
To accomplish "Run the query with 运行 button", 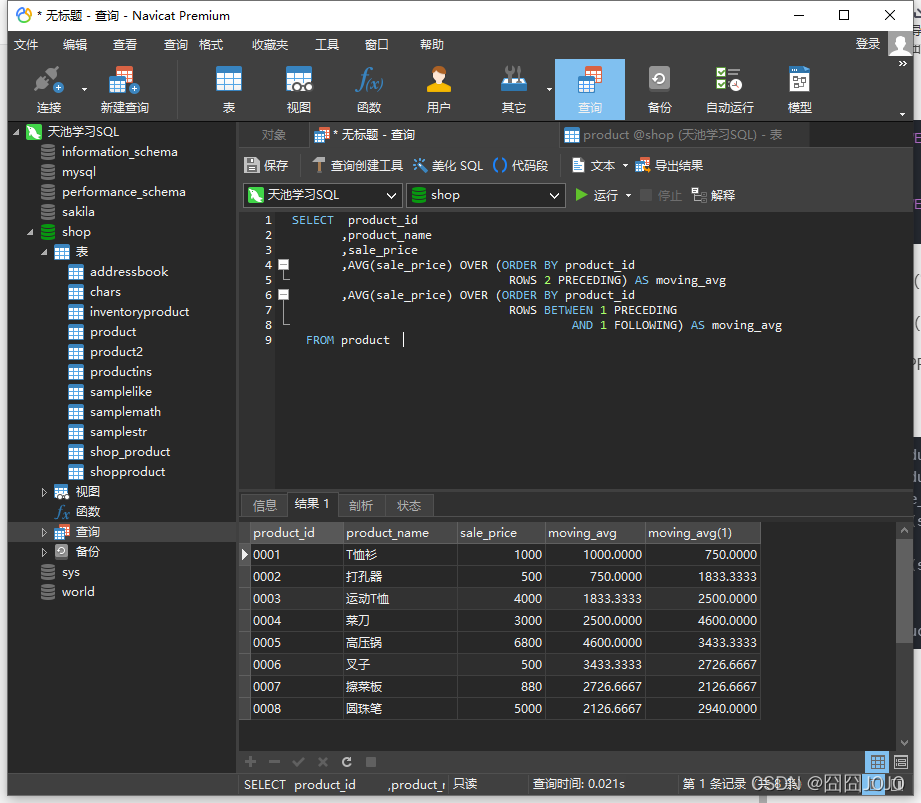I will (596, 195).
